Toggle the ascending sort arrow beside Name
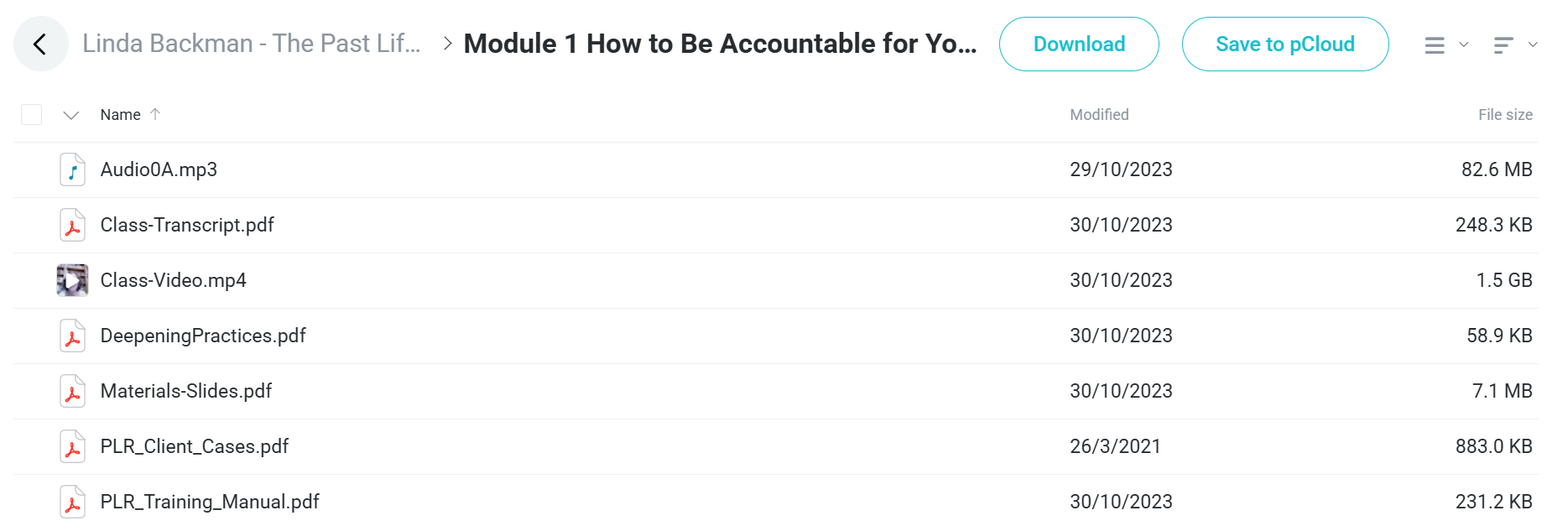 click(x=155, y=114)
